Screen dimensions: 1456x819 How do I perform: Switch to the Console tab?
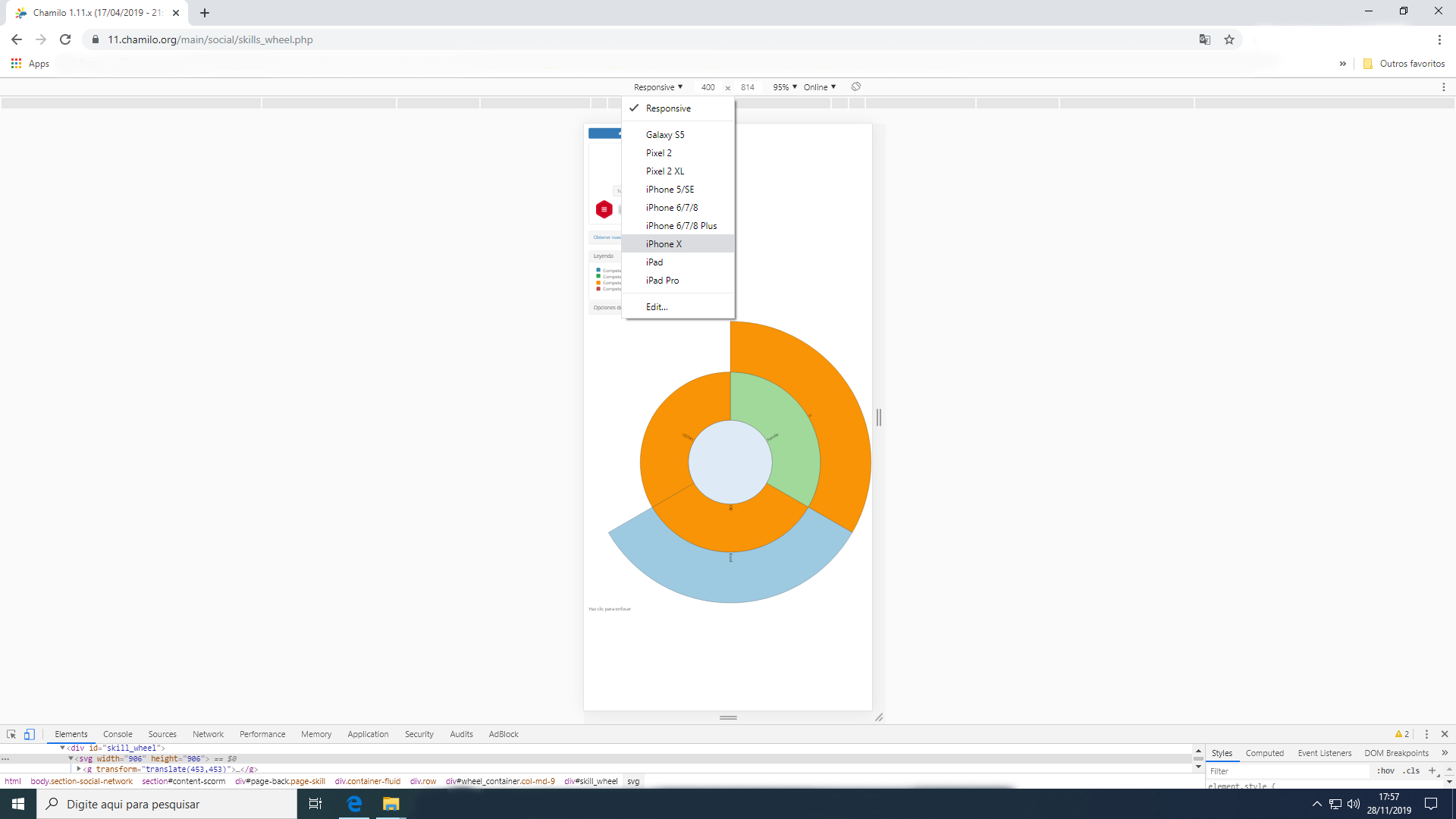point(118,734)
